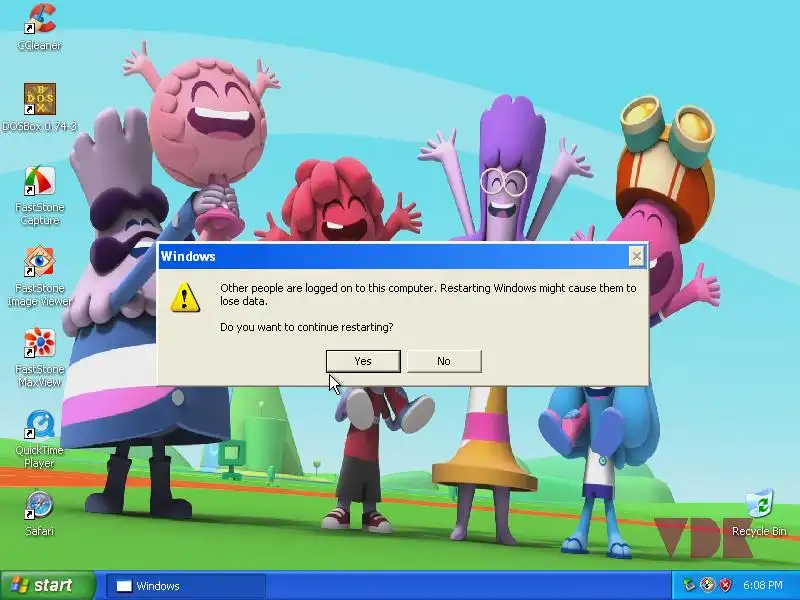The image size is (800, 600).
Task: Select the Windows taskbar button
Action: 186,586
